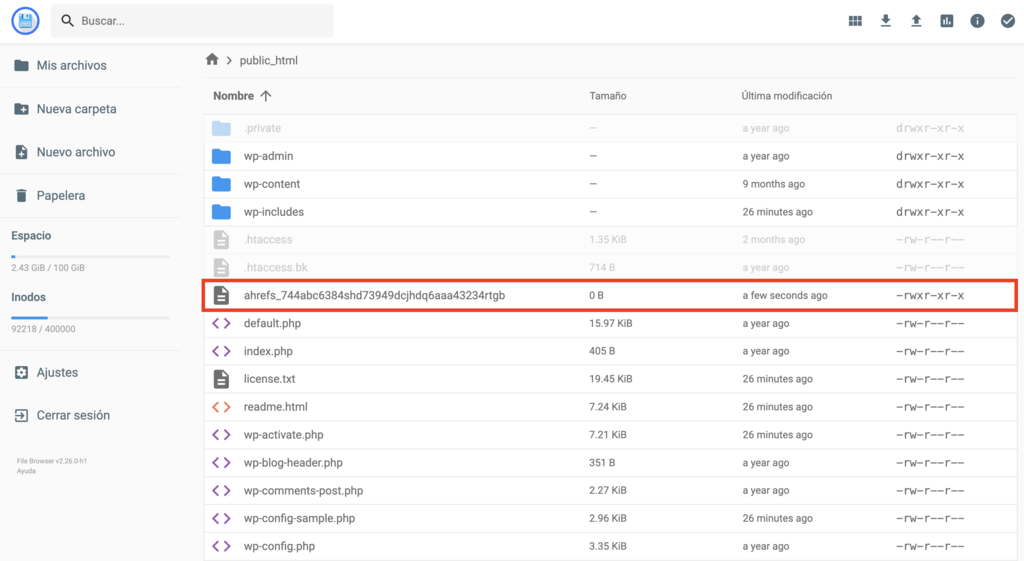
Task: Open Papelera in sidebar
Action: tap(60, 196)
